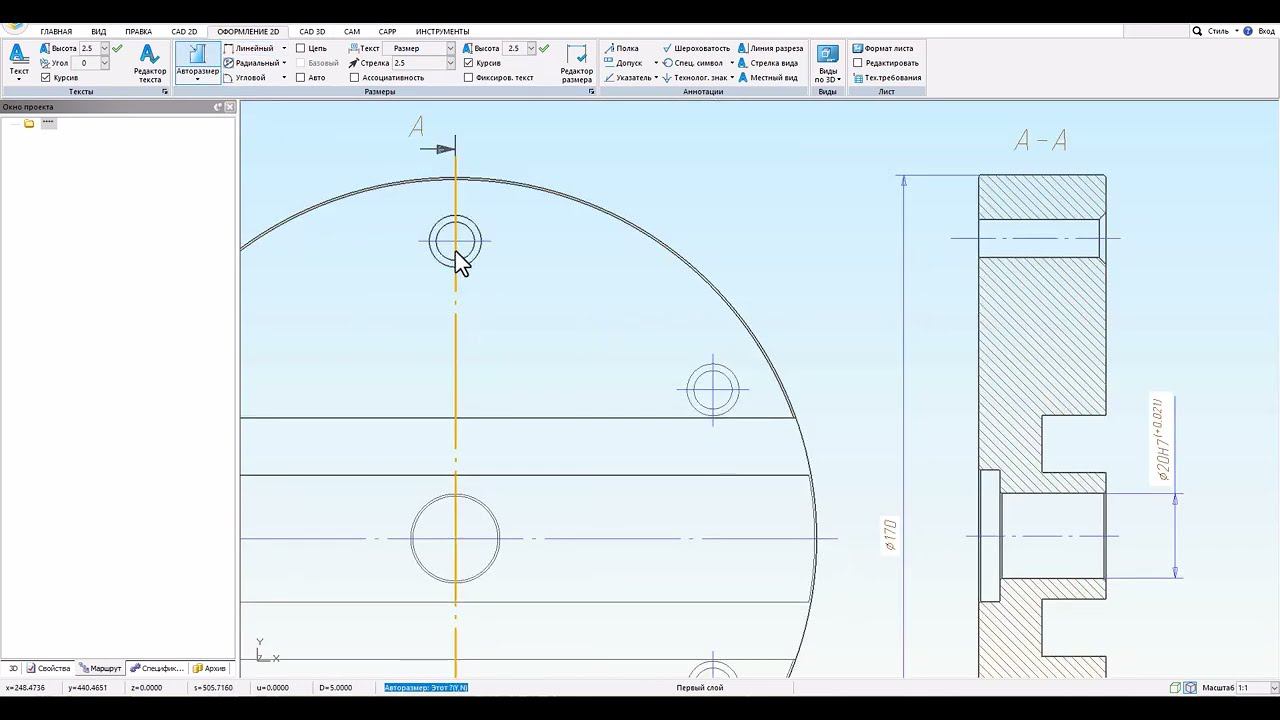Enable the Ассоциативность checkbox
The height and width of the screenshot is (720, 1280).
pyautogui.click(x=354, y=77)
